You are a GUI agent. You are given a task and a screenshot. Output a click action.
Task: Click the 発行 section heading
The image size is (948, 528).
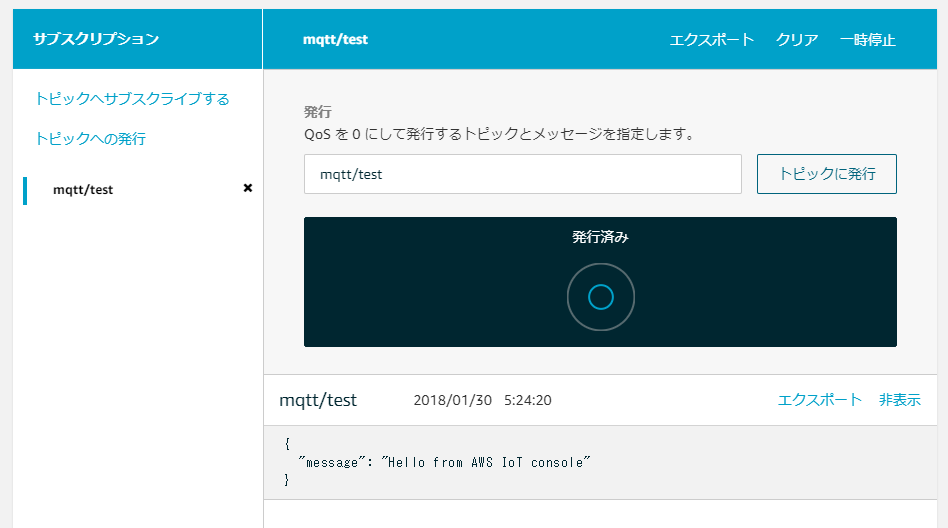pyautogui.click(x=317, y=111)
